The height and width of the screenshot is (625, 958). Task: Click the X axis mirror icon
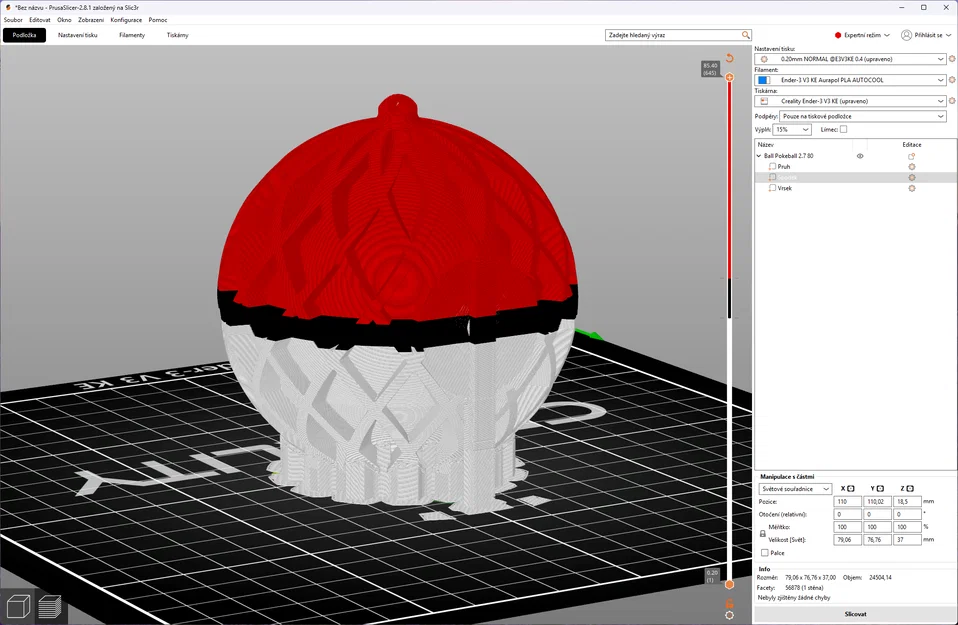pos(850,489)
